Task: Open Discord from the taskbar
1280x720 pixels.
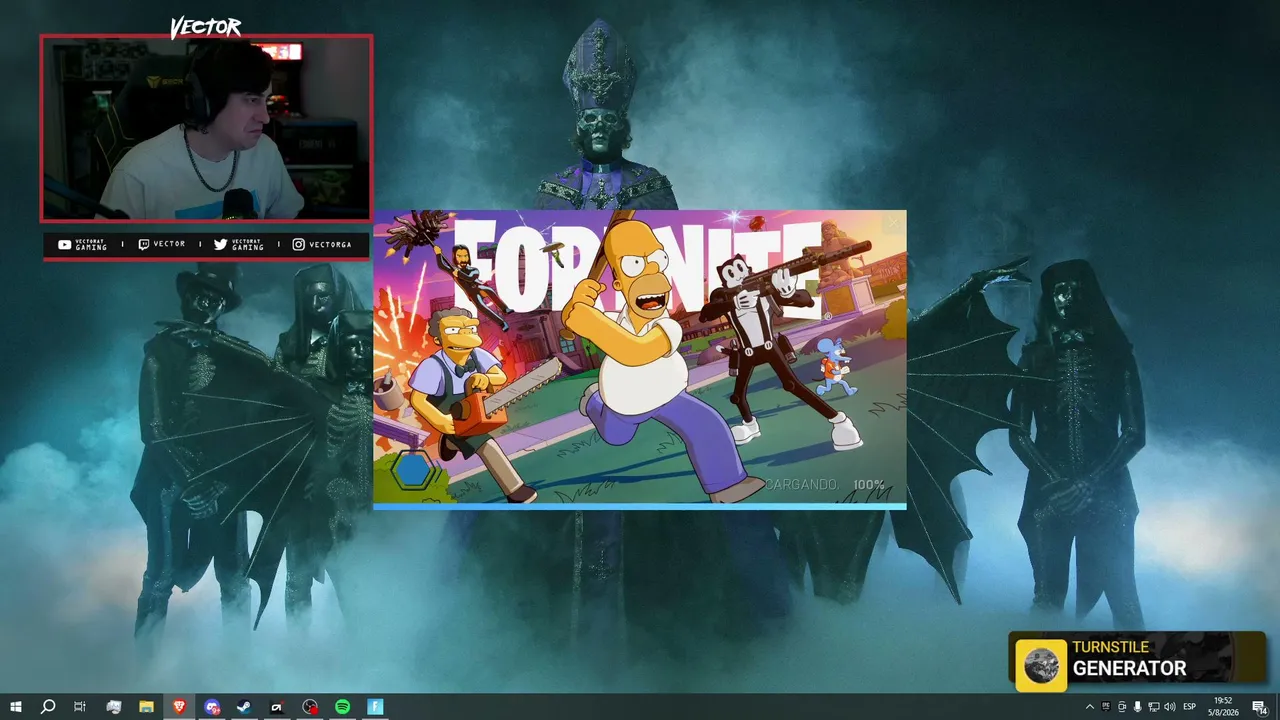Action: (x=212, y=707)
